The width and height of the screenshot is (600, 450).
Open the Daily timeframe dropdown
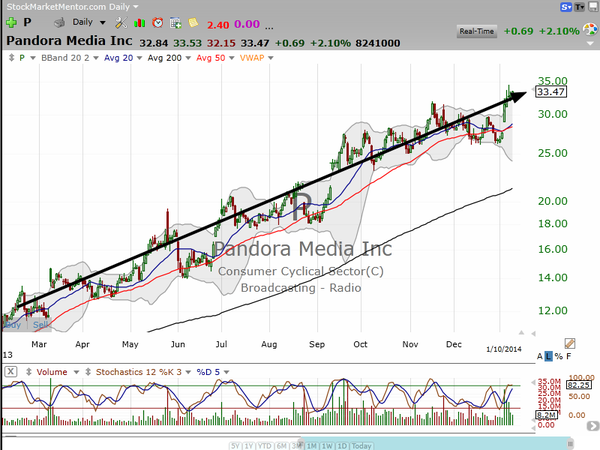click(103, 23)
